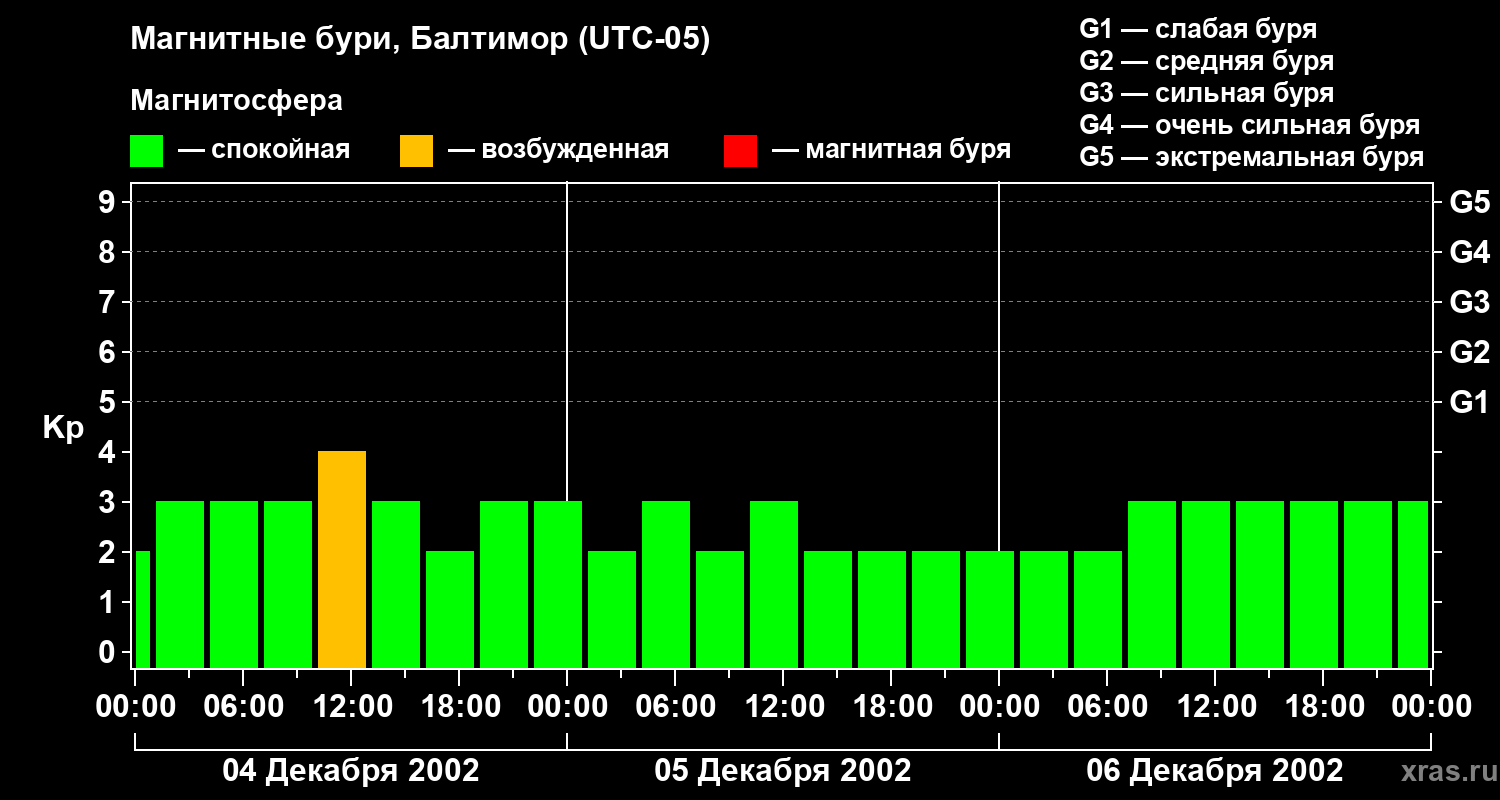The image size is (1500, 800).
Task: Click the G2 label on right axis
Action: point(1469,353)
